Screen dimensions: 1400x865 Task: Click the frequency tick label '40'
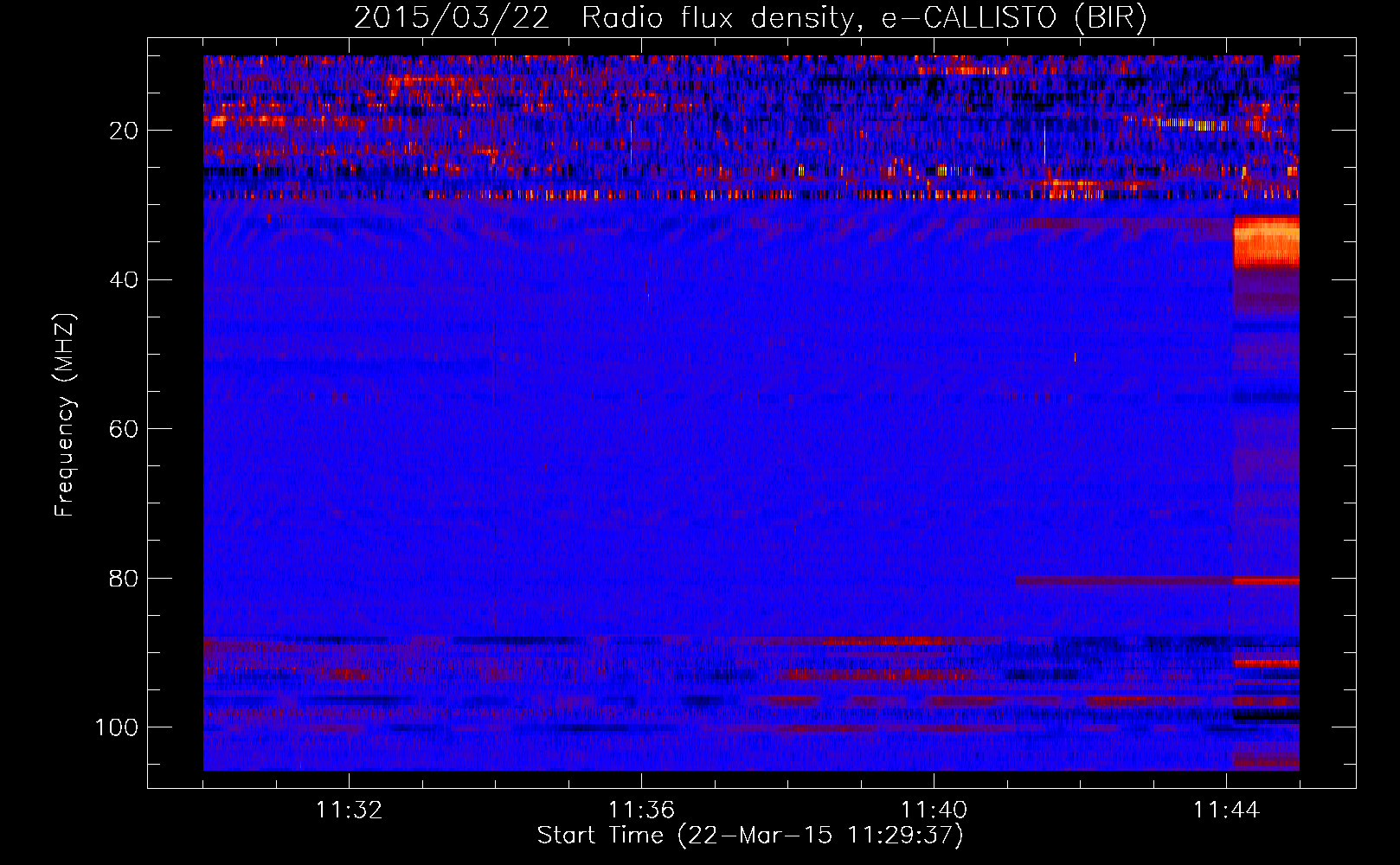point(125,280)
